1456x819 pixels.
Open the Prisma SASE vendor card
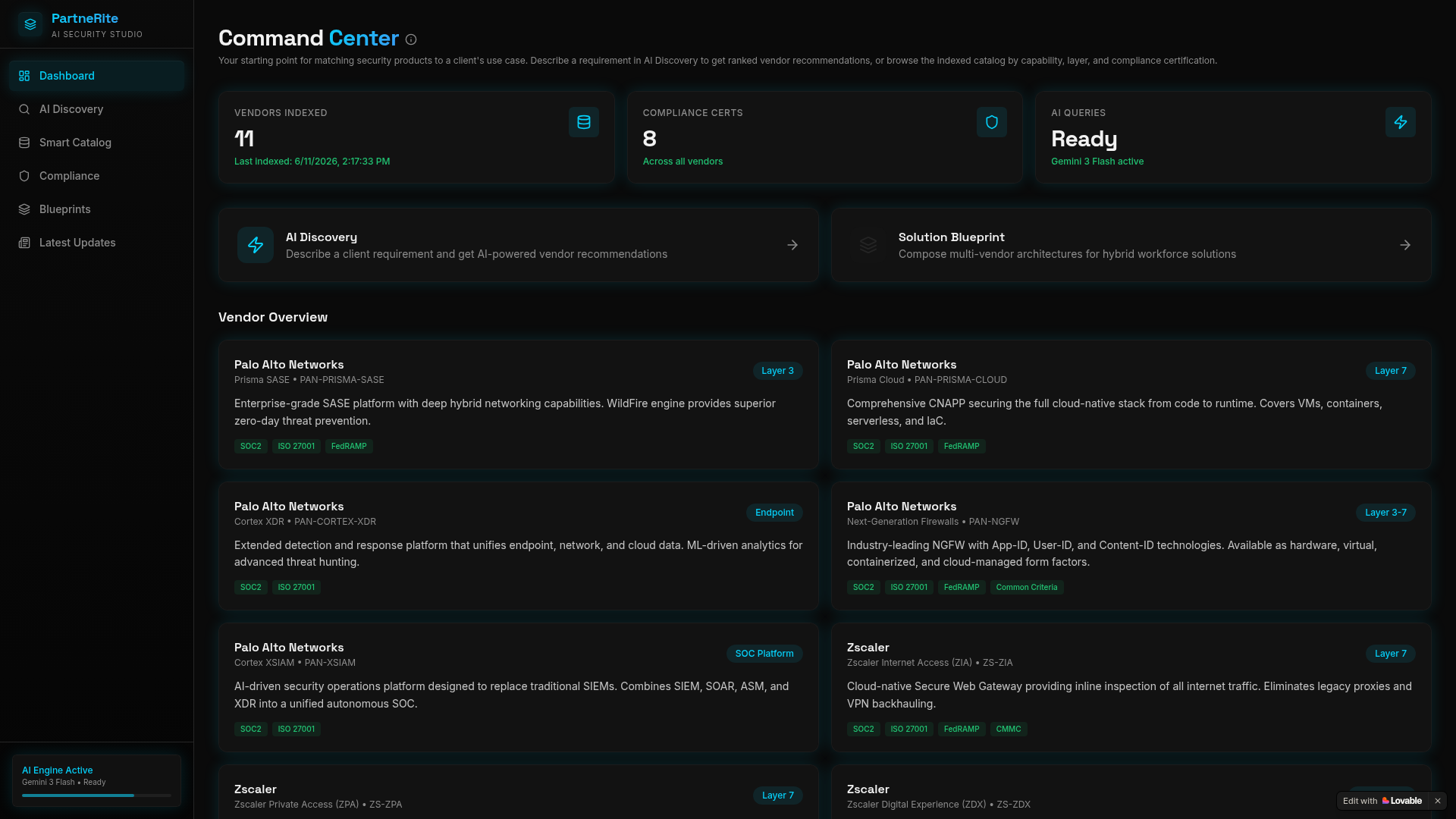(518, 404)
